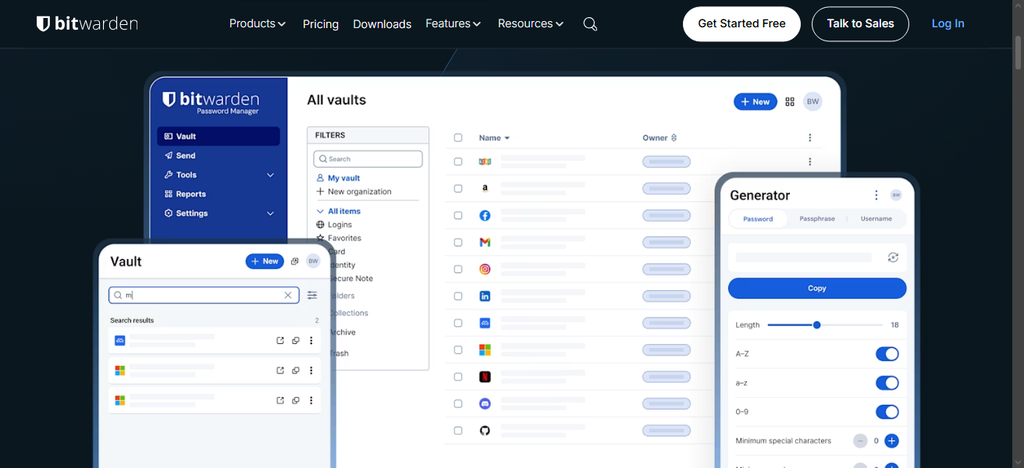
Task: Click My vault in the filters panel
Action: pyautogui.click(x=338, y=178)
